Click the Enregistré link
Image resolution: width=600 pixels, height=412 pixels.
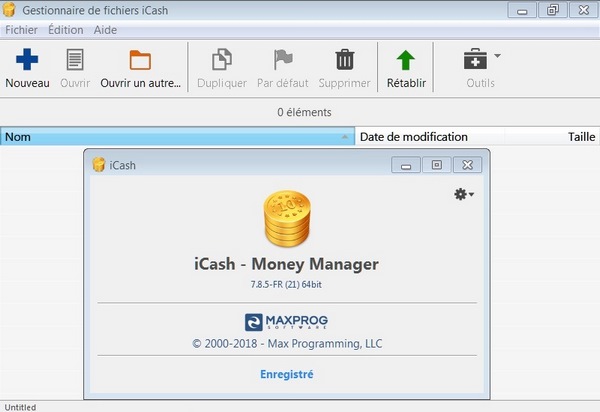point(287,374)
